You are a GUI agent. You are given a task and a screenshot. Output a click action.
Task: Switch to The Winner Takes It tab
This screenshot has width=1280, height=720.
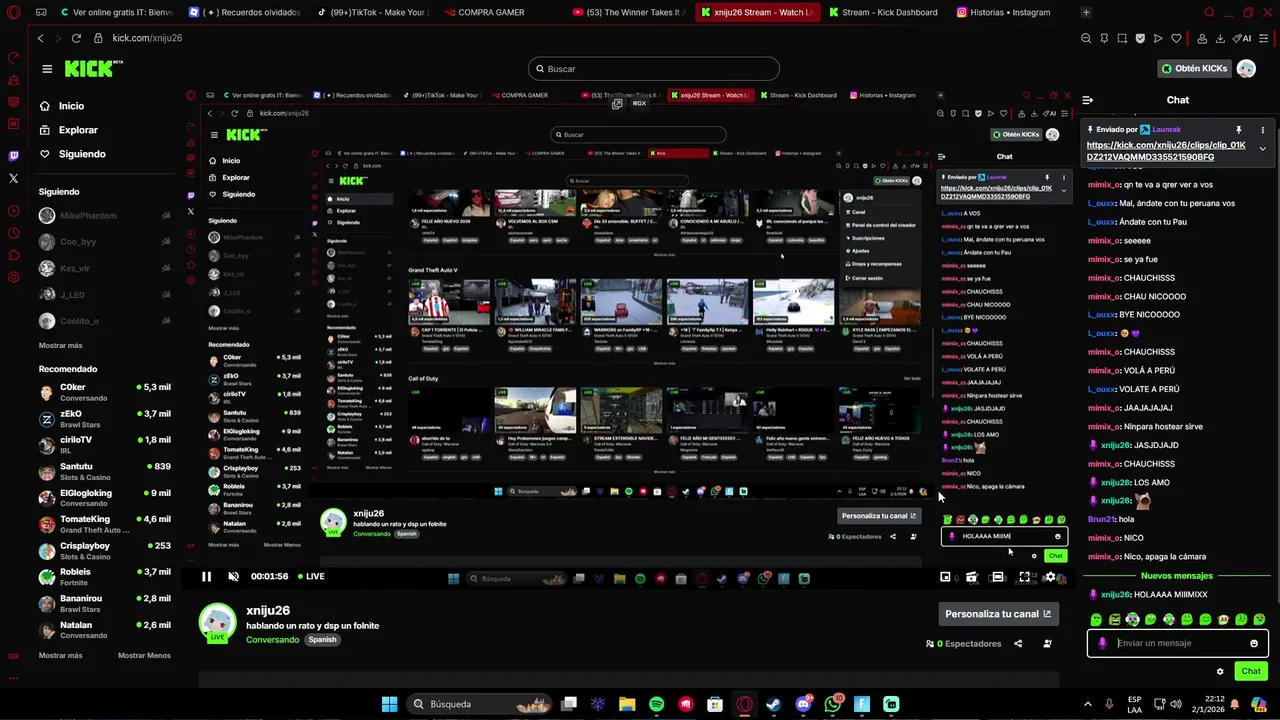point(627,12)
